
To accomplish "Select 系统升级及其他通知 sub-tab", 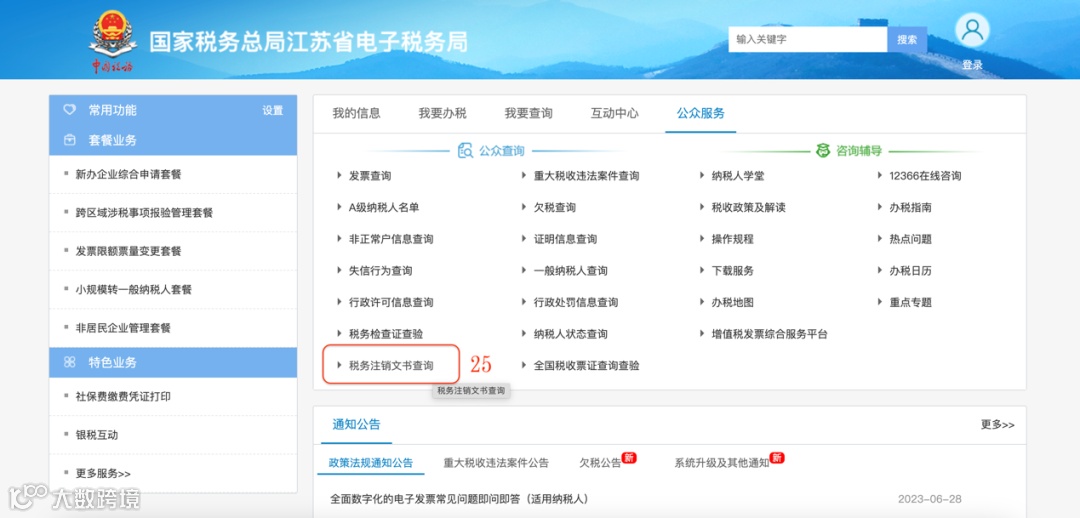I will pyautogui.click(x=722, y=463).
